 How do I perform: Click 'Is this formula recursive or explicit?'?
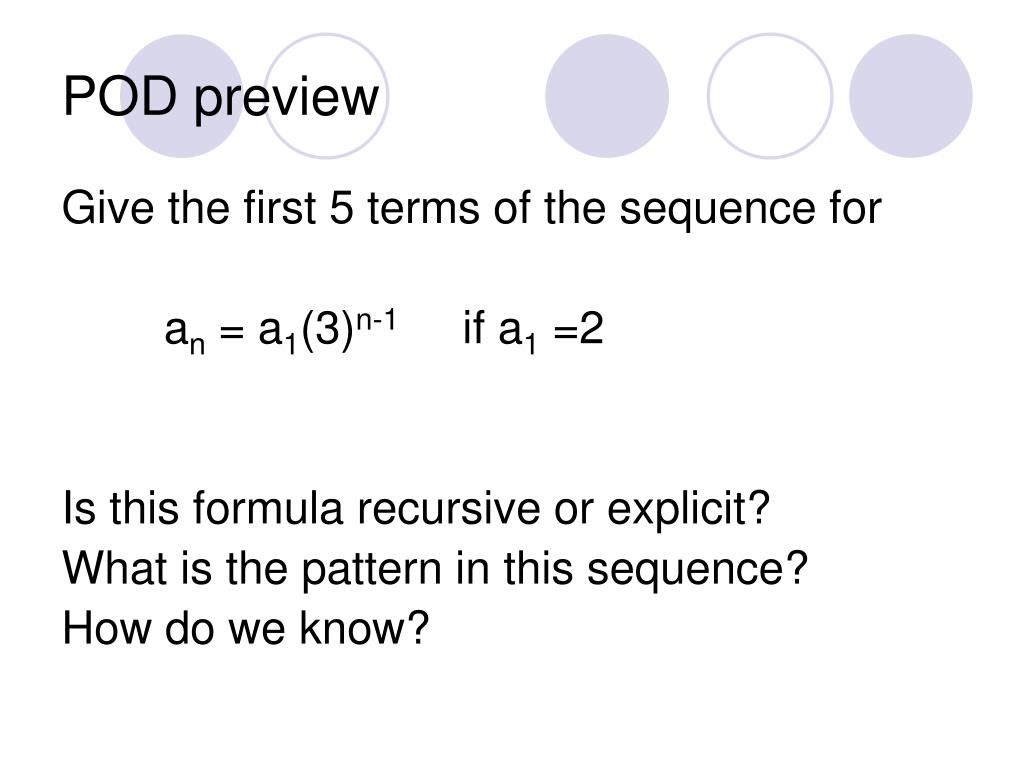pyautogui.click(x=416, y=509)
